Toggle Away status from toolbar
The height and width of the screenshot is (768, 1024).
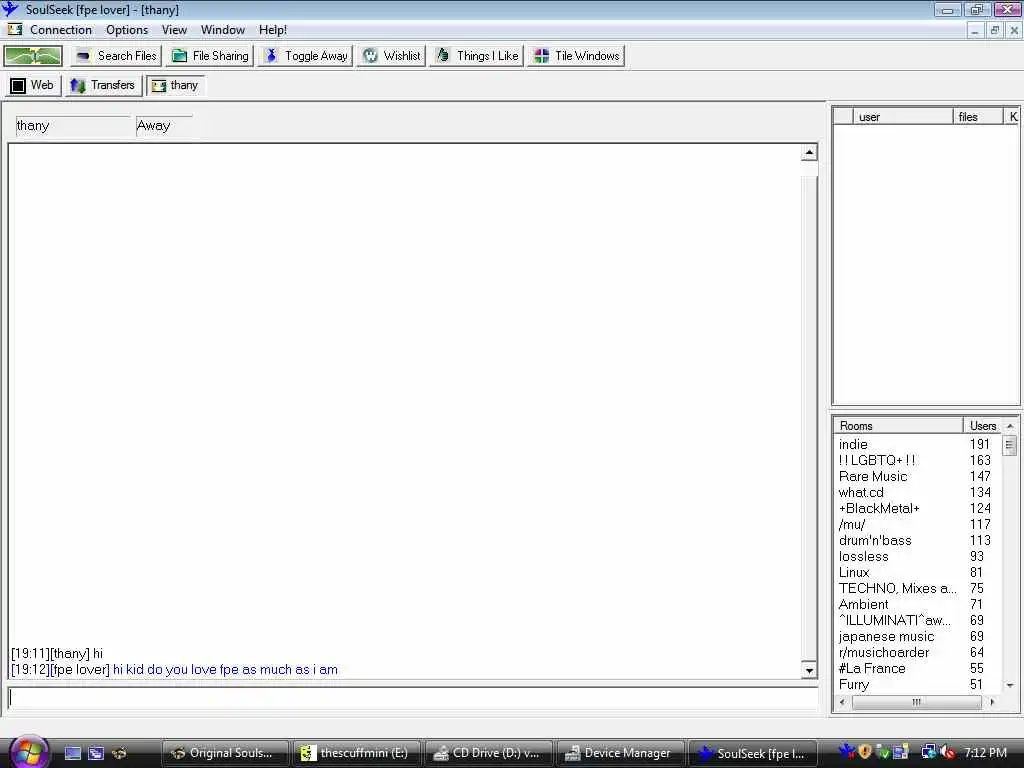click(305, 56)
